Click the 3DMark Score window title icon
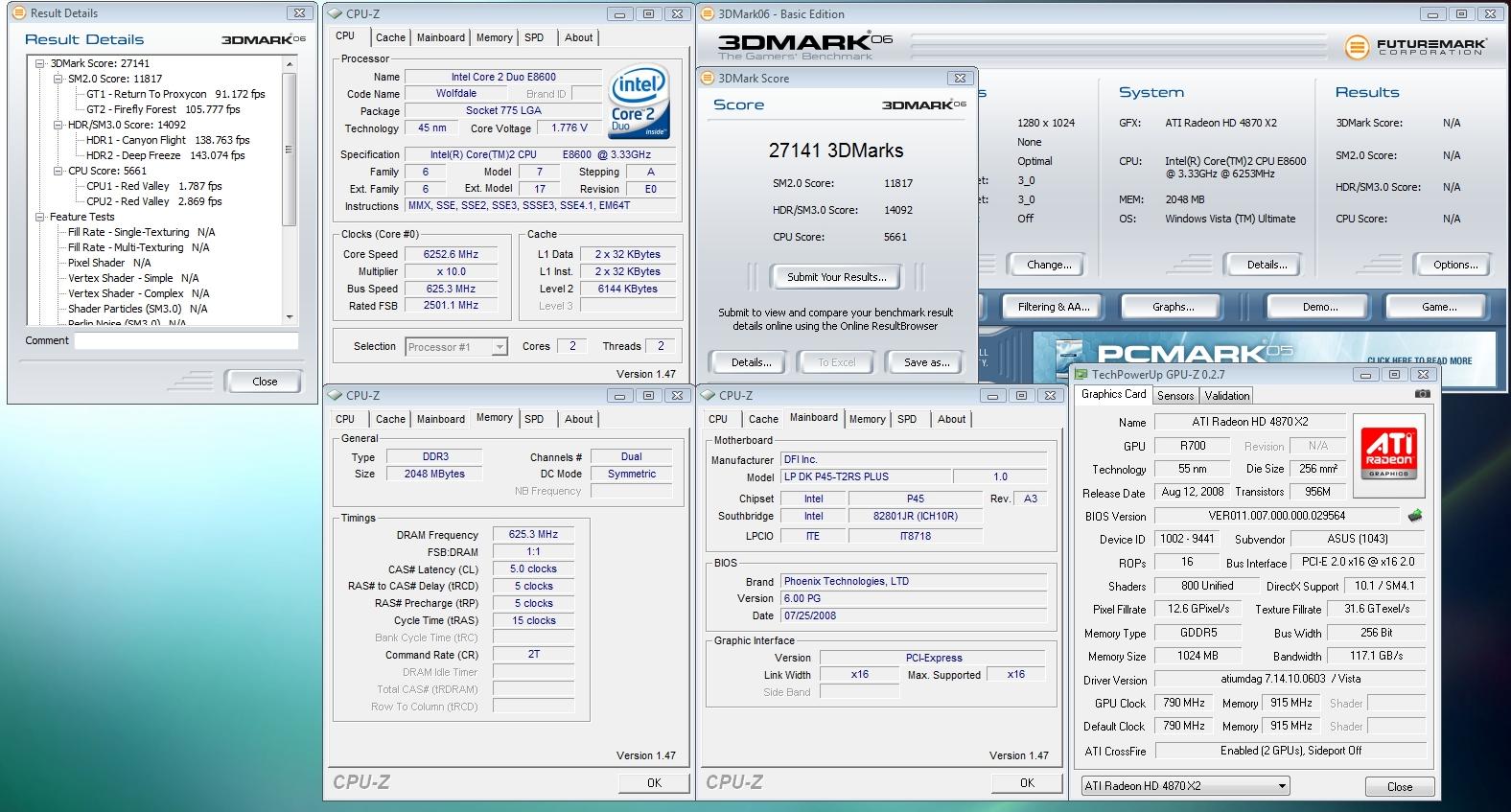This screenshot has width=1511, height=812. [709, 78]
